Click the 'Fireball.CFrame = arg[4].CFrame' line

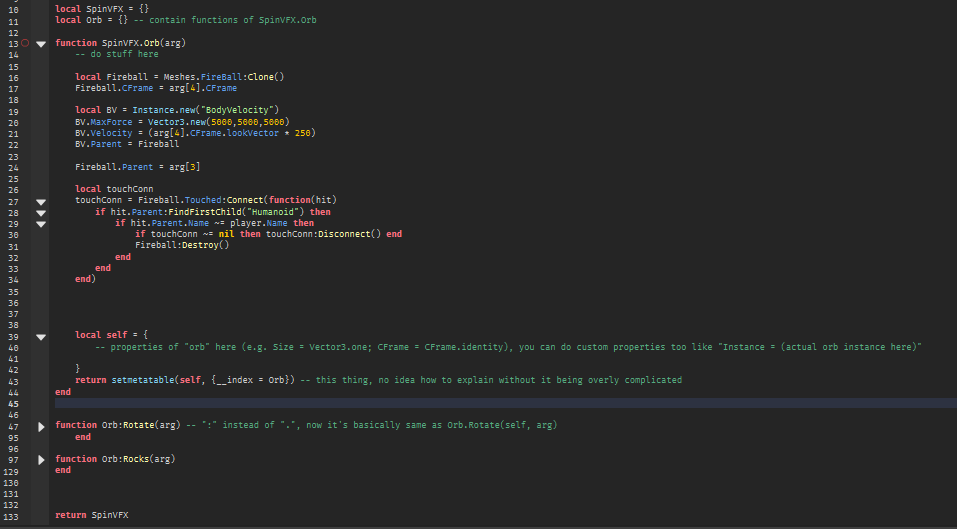click(156, 88)
